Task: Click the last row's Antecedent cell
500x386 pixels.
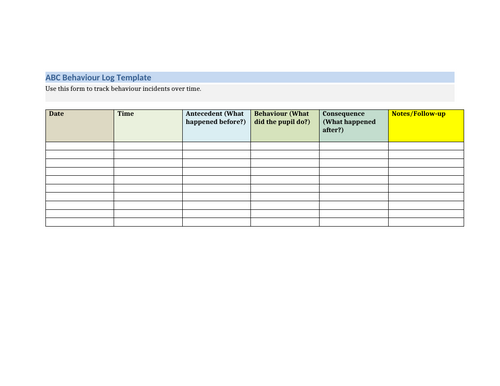Action: click(217, 222)
